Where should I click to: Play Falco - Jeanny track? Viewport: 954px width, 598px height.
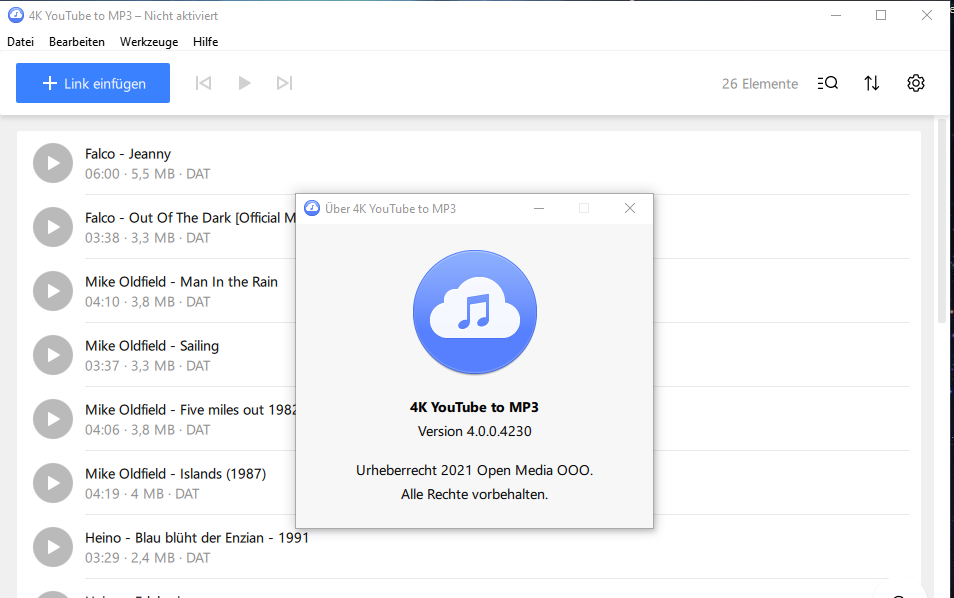click(x=53, y=163)
